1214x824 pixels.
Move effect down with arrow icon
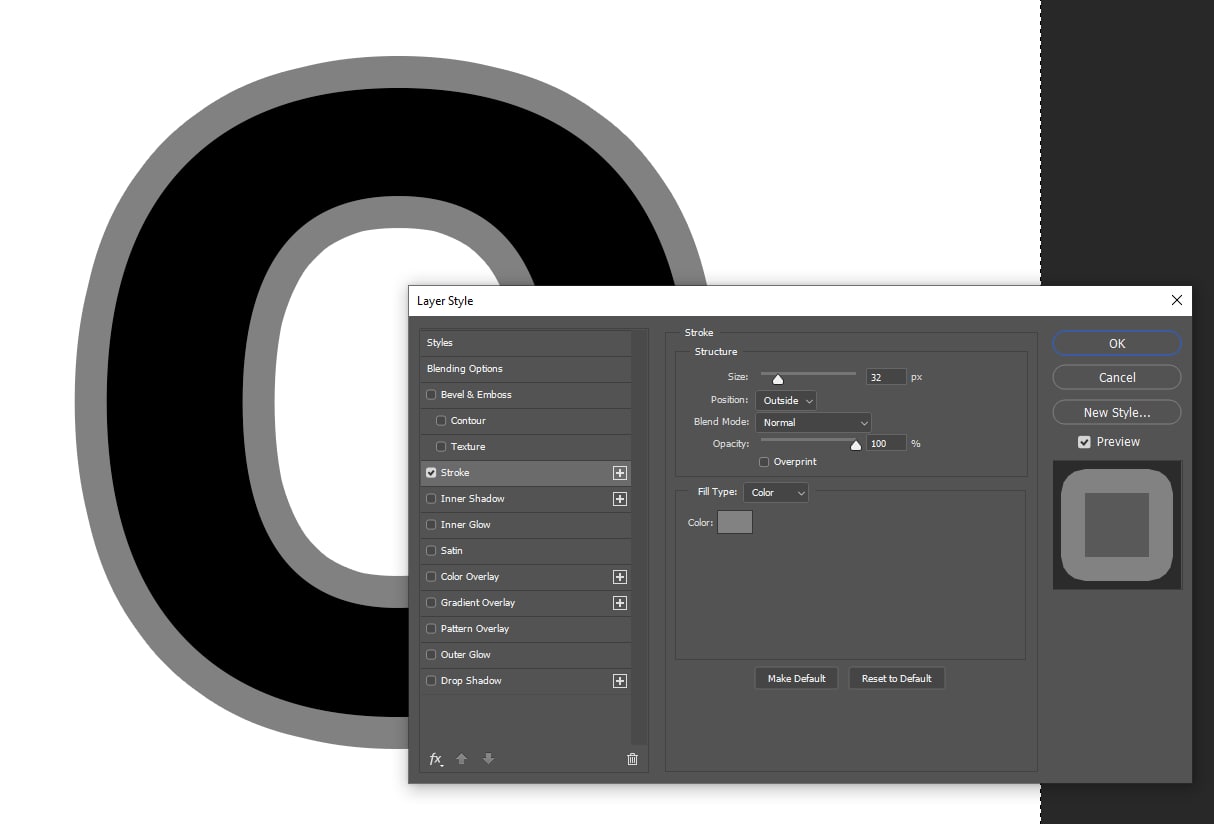pos(488,759)
